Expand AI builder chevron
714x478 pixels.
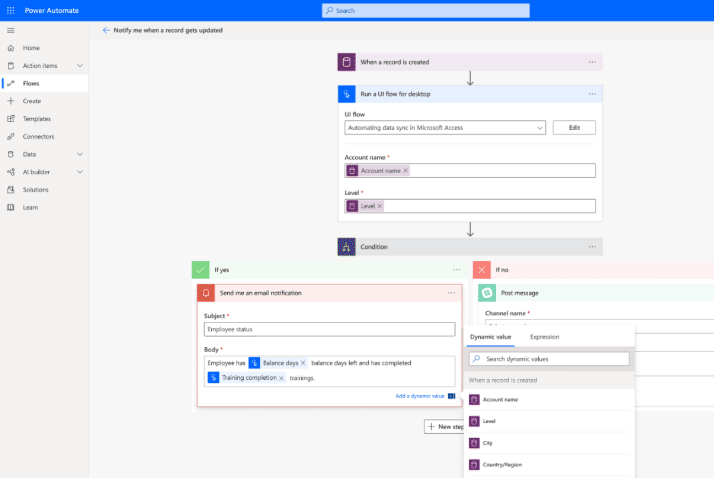(80, 172)
